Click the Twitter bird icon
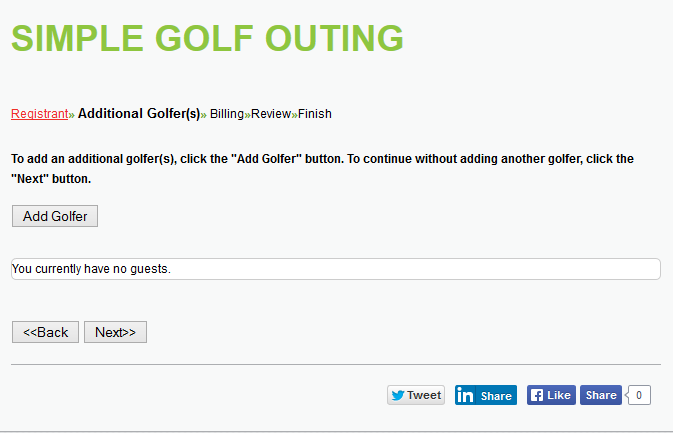The image size is (673, 433). 397,395
